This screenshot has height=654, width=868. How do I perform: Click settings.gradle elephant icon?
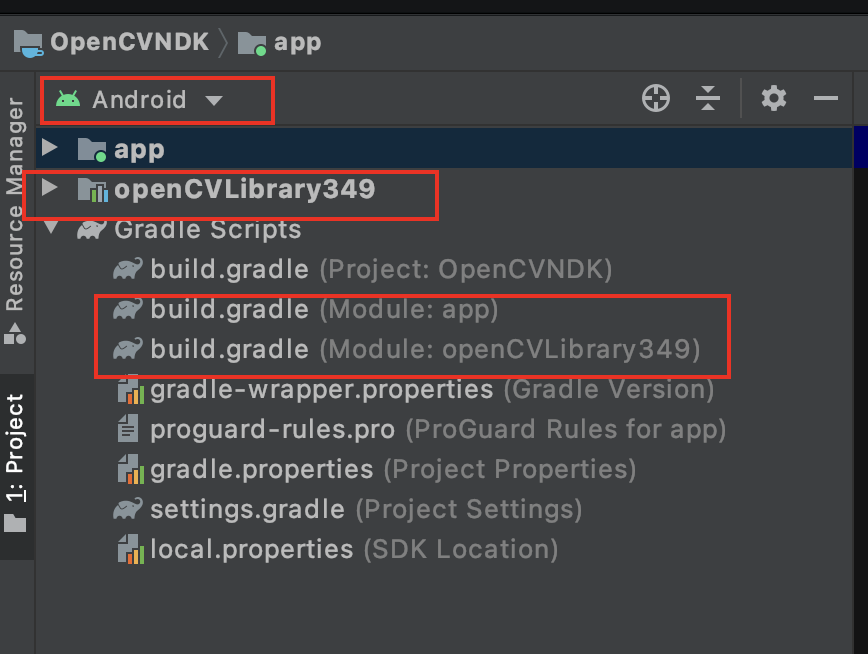128,509
